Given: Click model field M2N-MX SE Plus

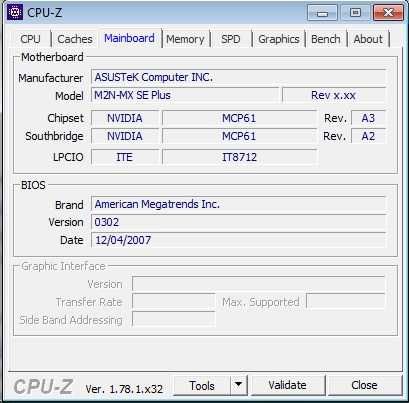Looking at the screenshot, I should point(185,95).
